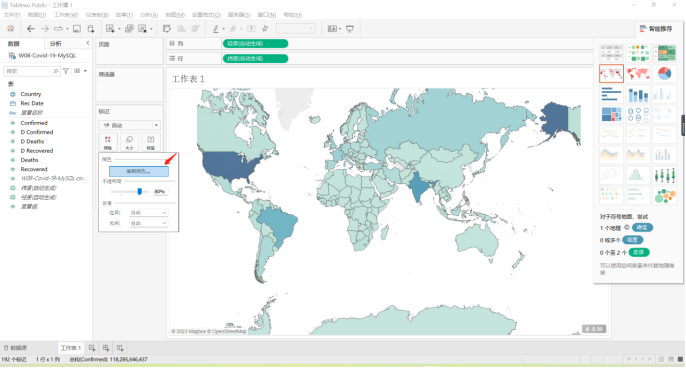Open the marks type dropdown
This screenshot has height=368, width=686.
pyautogui.click(x=130, y=125)
